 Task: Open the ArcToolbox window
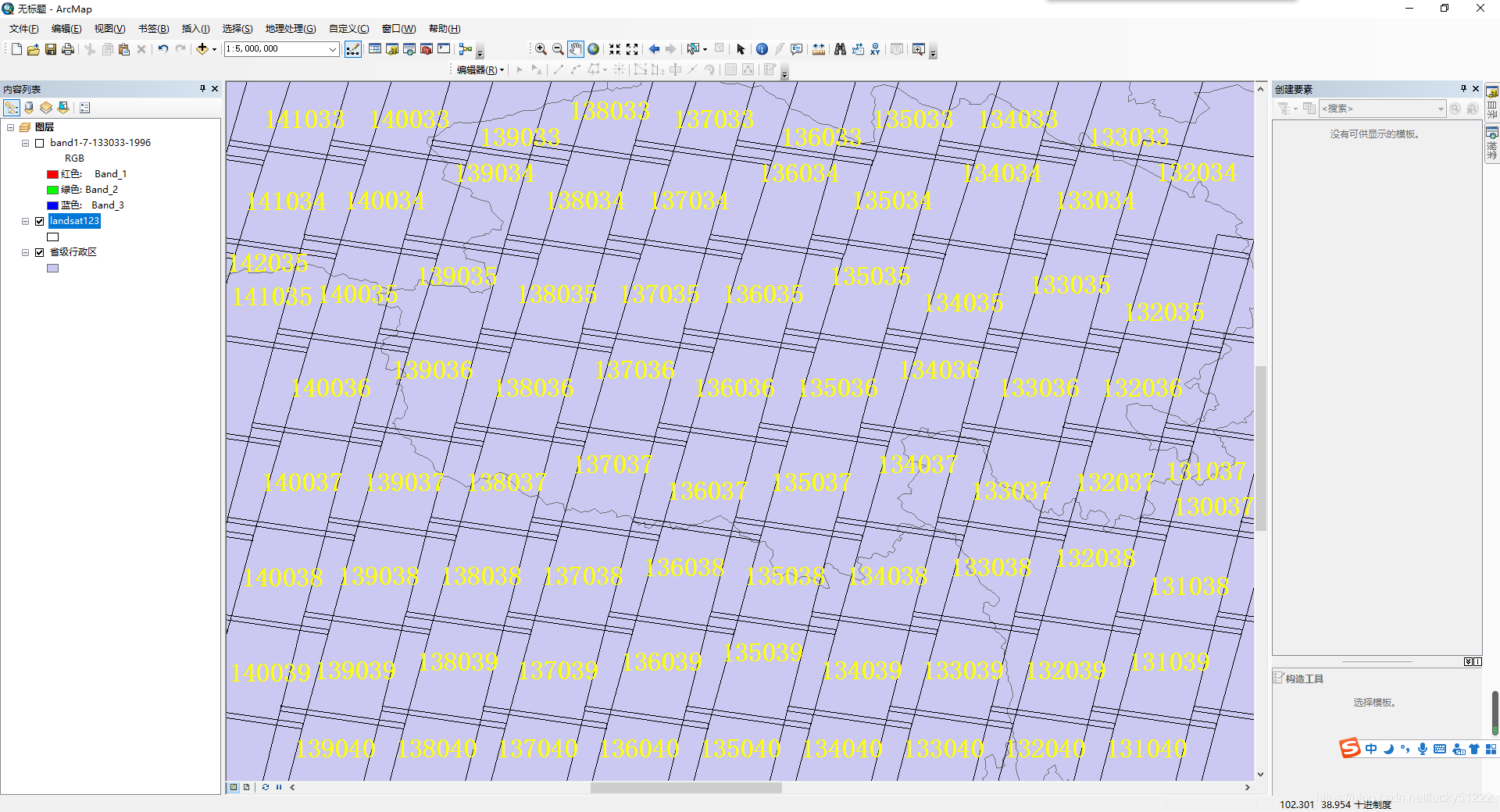click(x=426, y=48)
